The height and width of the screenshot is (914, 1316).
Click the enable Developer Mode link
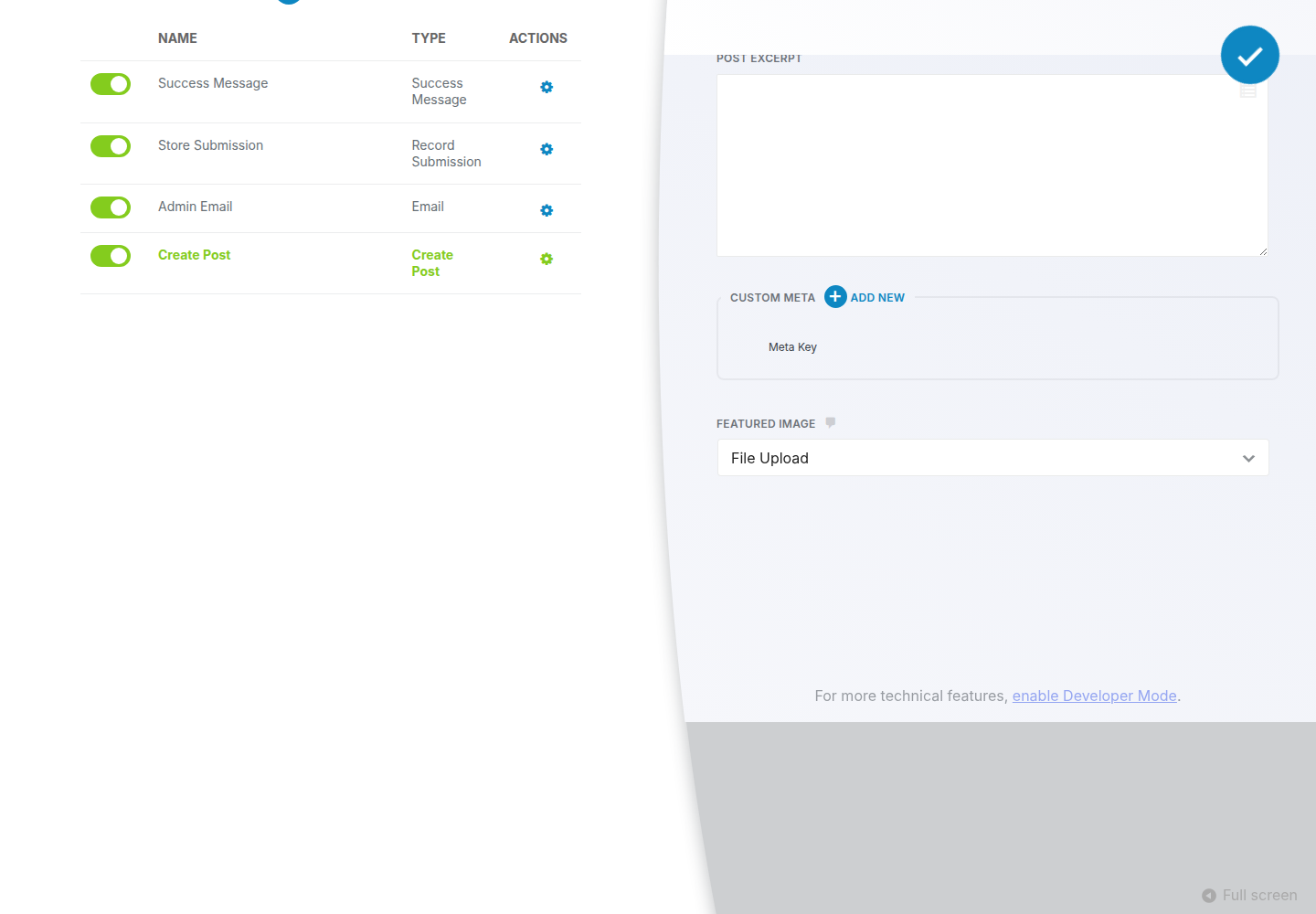[x=1095, y=696]
